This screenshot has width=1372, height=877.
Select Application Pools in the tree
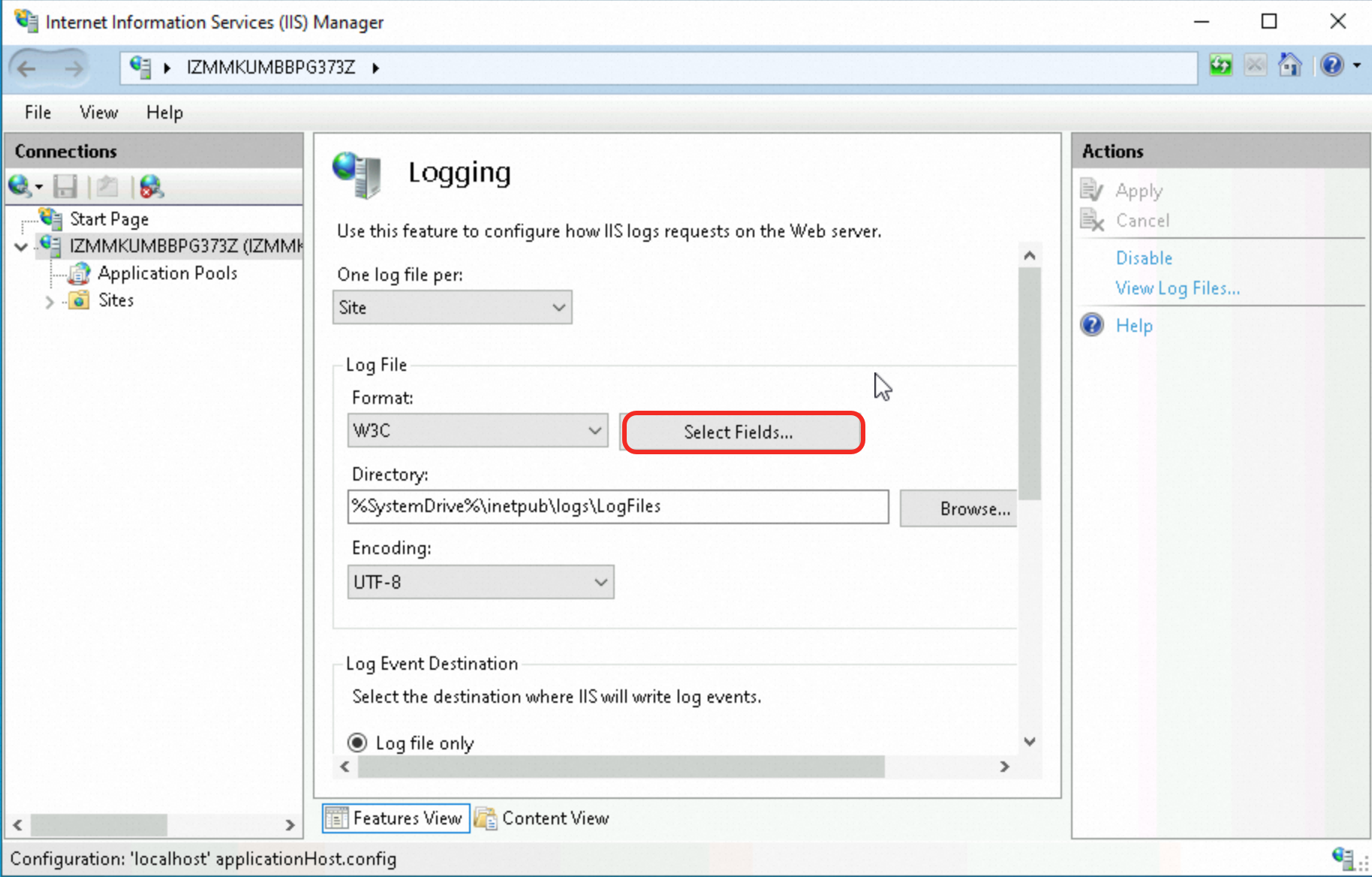pyautogui.click(x=167, y=273)
